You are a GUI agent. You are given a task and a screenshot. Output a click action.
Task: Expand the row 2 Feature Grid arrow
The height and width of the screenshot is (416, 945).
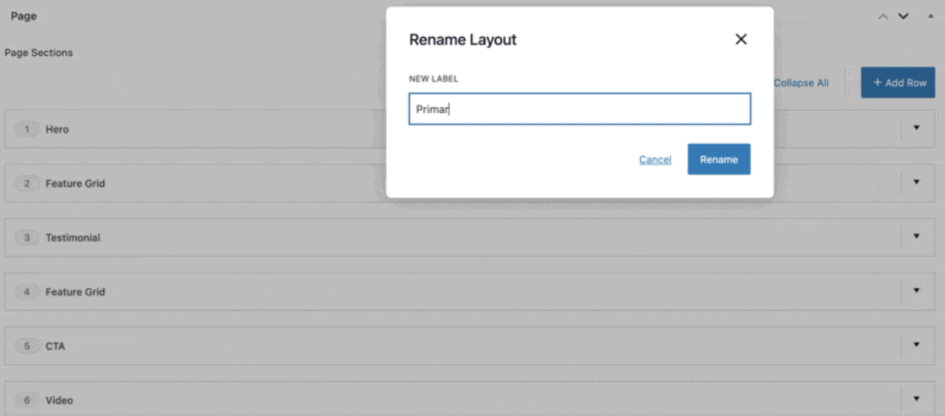coord(917,182)
